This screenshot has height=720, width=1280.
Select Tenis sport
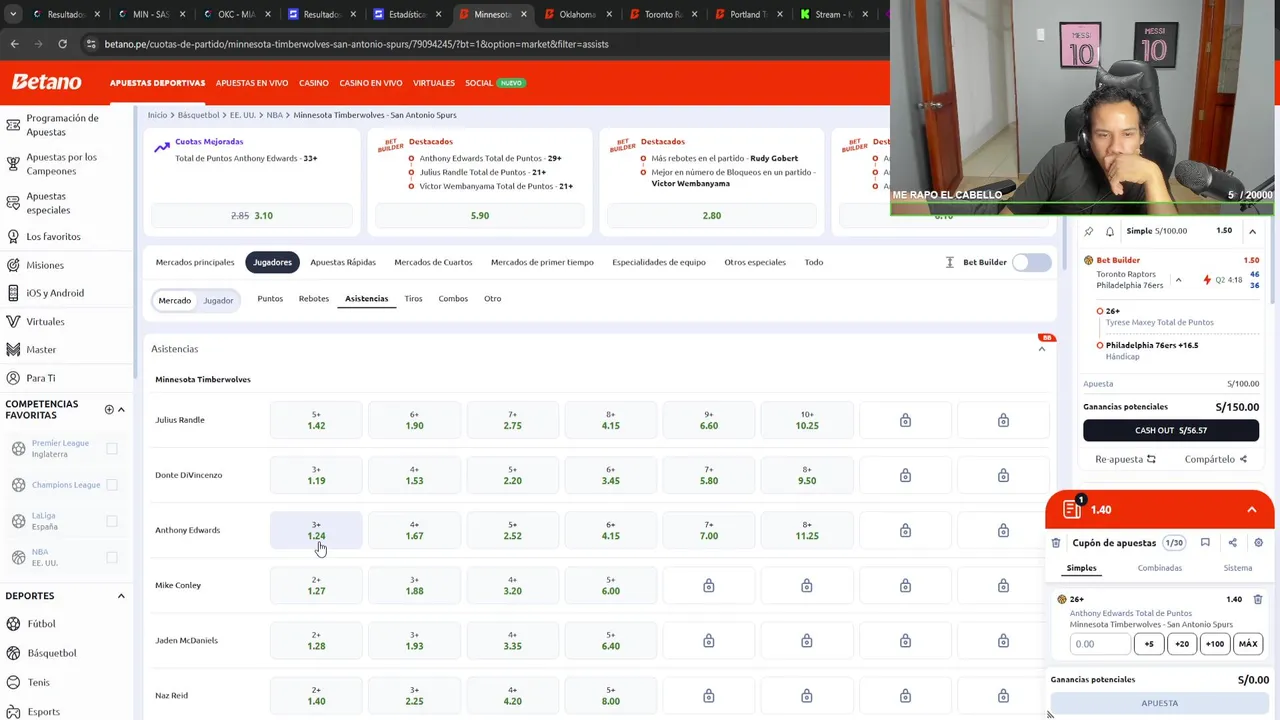pos(38,682)
